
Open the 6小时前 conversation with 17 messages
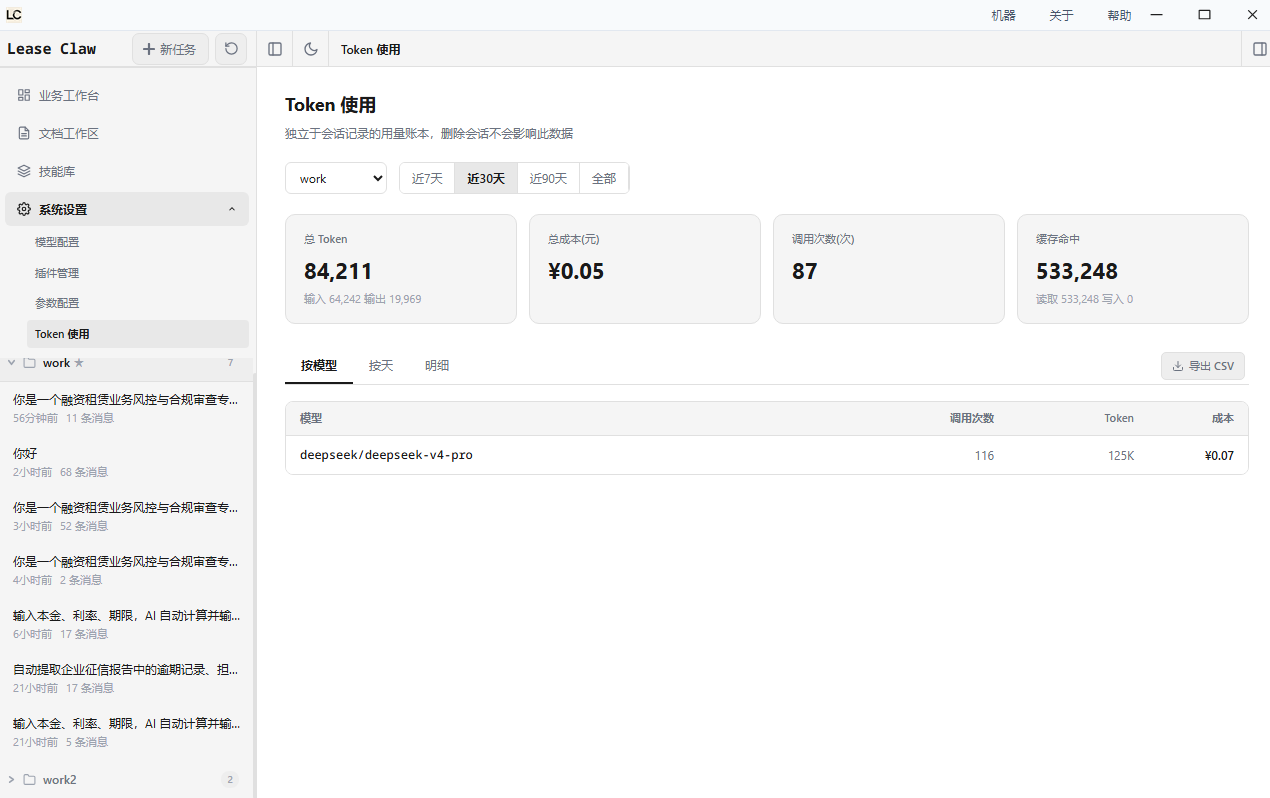tap(127, 624)
